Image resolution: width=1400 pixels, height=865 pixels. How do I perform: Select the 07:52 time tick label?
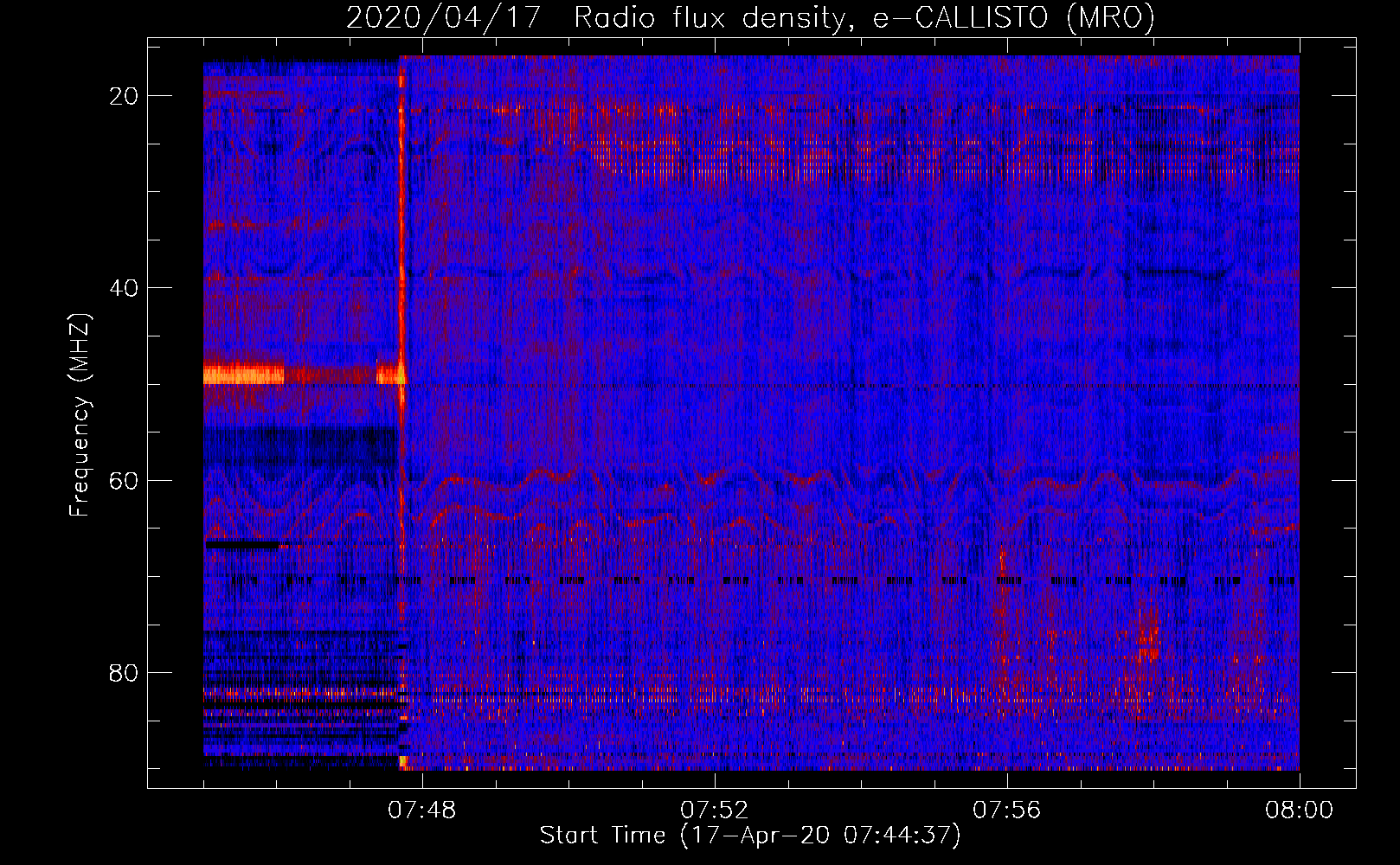pyautogui.click(x=714, y=811)
